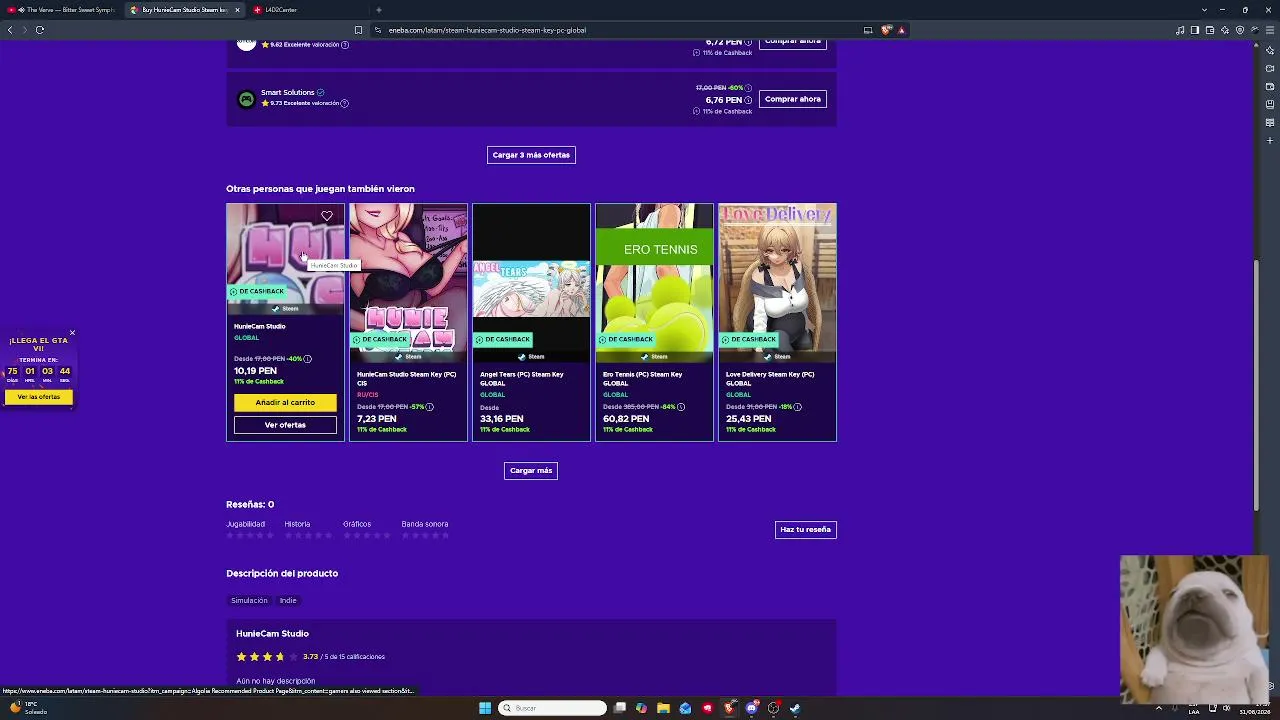Click the Windows taskbar Buscar search box

click(553, 708)
